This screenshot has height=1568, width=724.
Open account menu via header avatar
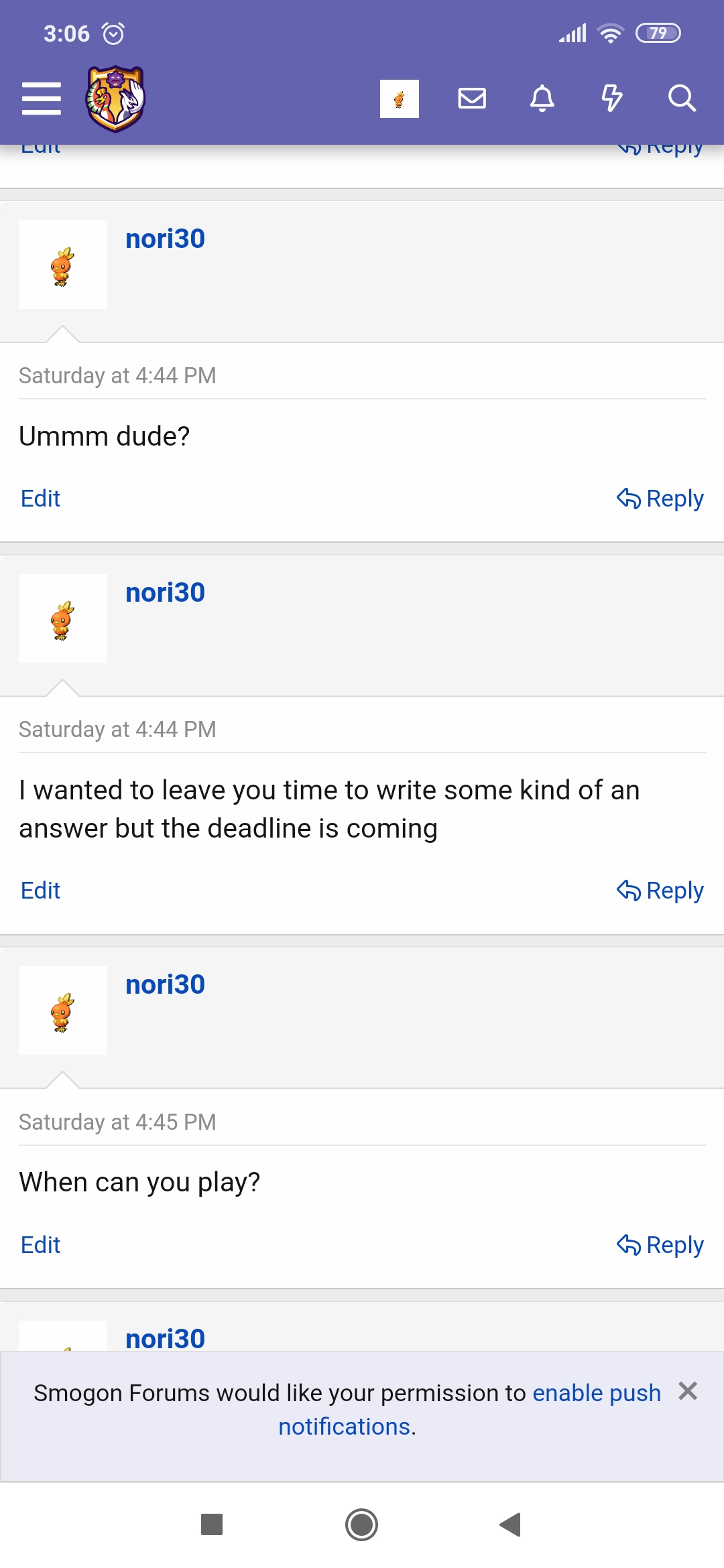point(399,99)
